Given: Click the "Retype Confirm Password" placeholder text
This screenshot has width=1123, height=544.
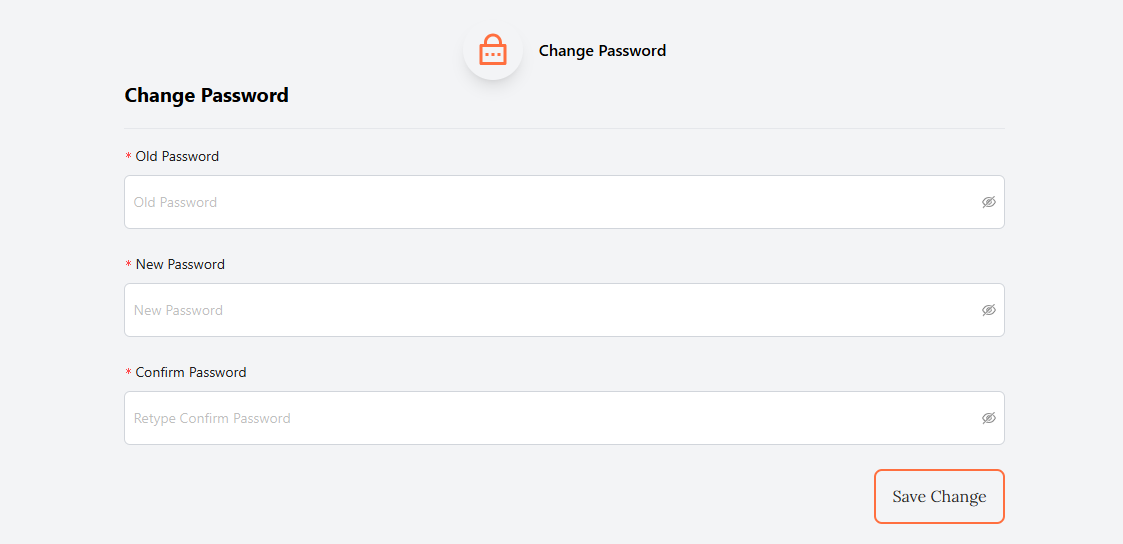Looking at the screenshot, I should (x=212, y=419).
